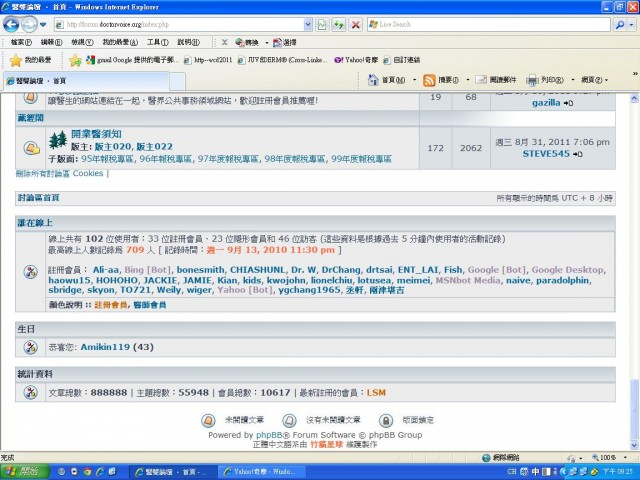The height and width of the screenshot is (480, 640).
Task: Click the newest member LSM link
Action: (376, 393)
